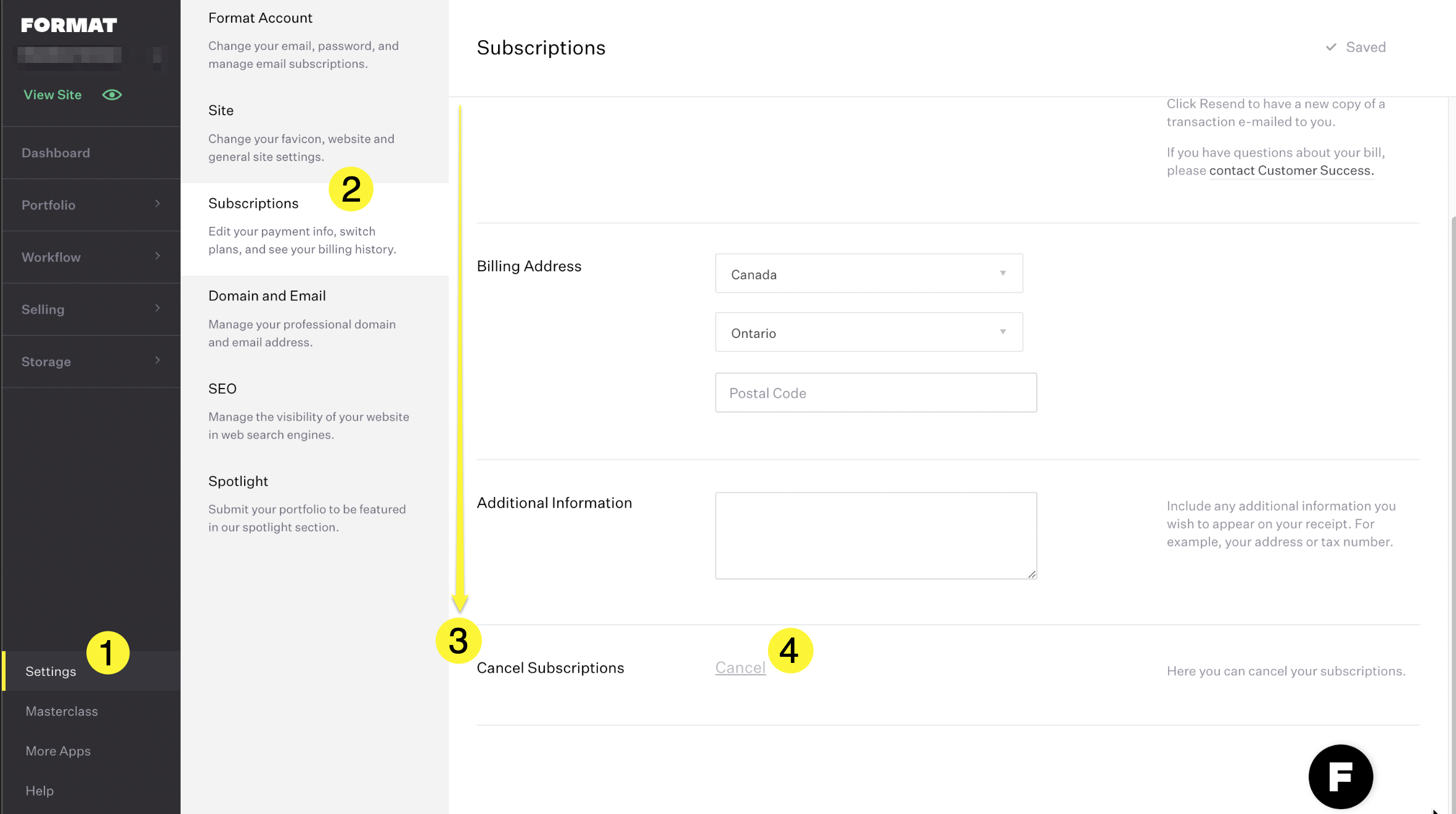Viewport: 1456px width, 814px height.
Task: Click the 'Subscriptions' page heading
Action: (541, 47)
